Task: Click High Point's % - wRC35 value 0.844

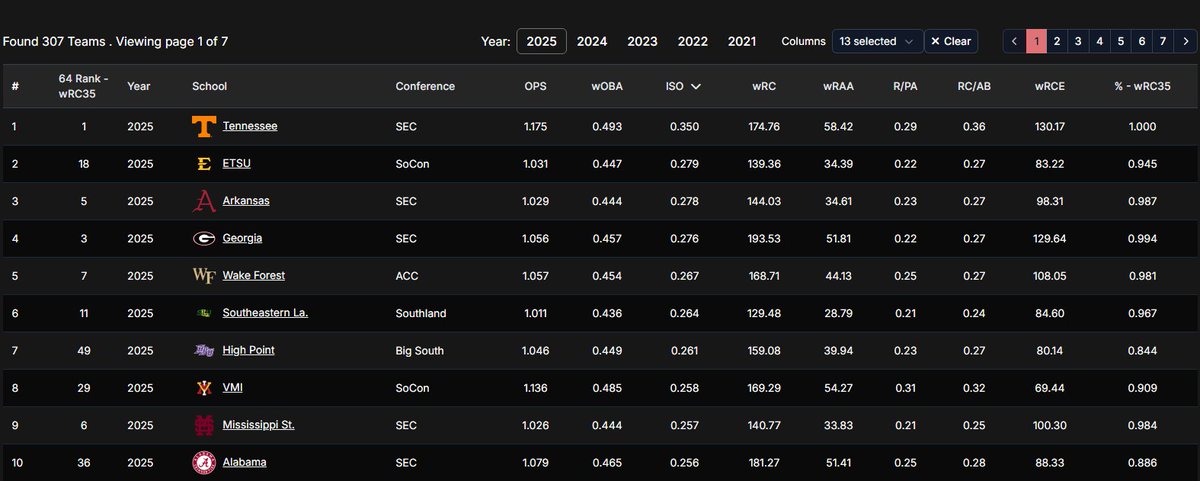Action: coord(1142,351)
